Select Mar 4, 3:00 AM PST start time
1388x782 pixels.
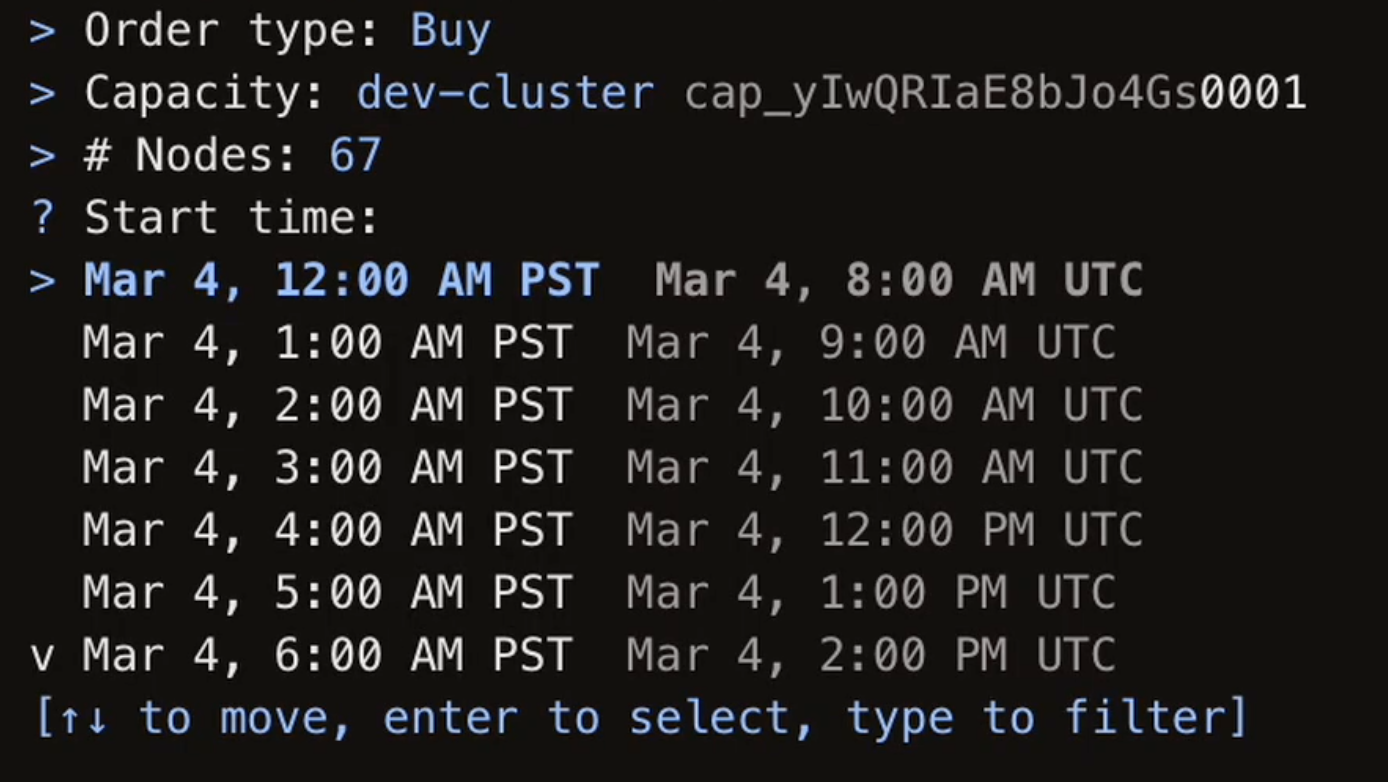pyautogui.click(x=327, y=468)
